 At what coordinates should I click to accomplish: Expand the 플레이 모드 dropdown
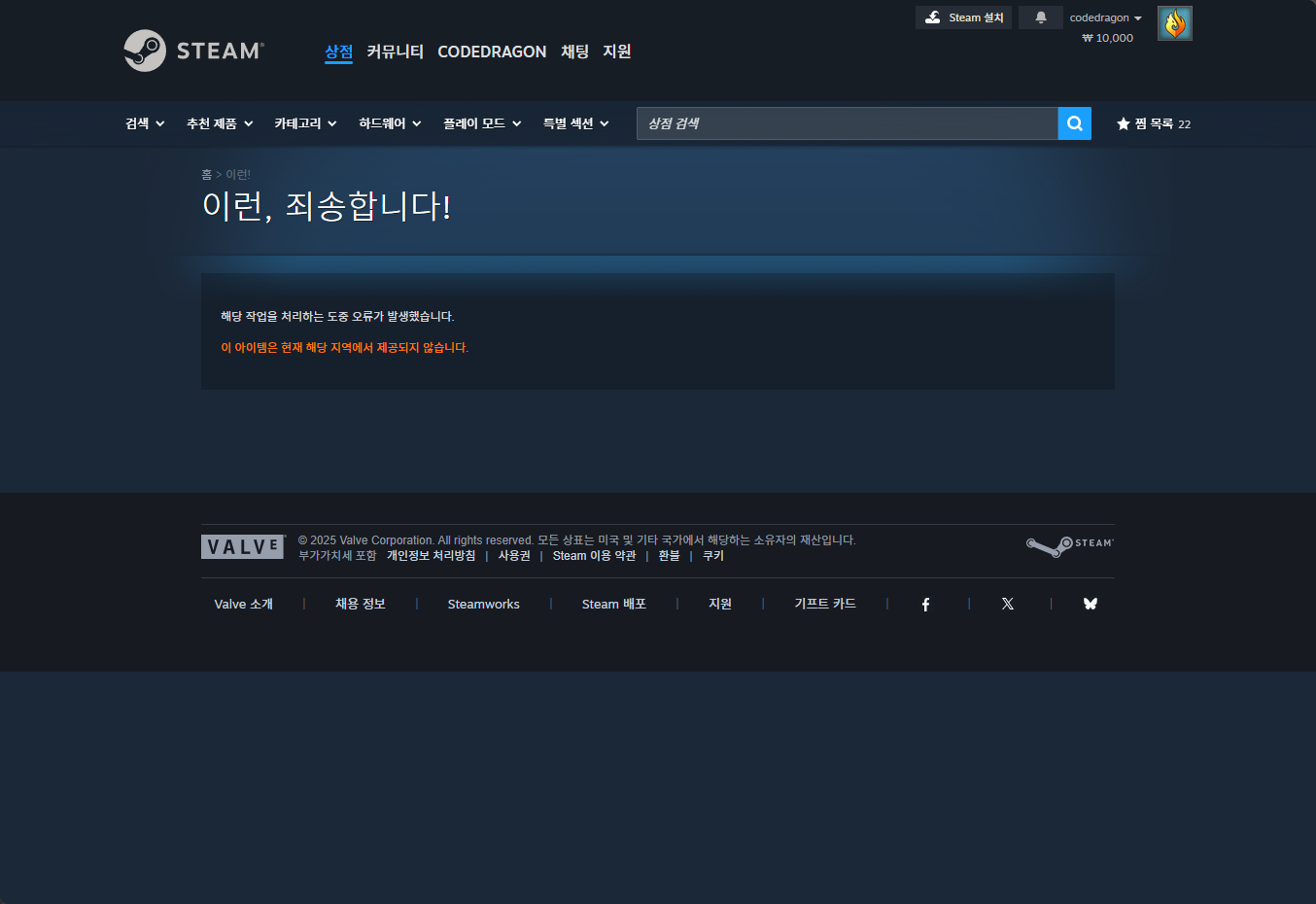click(482, 123)
